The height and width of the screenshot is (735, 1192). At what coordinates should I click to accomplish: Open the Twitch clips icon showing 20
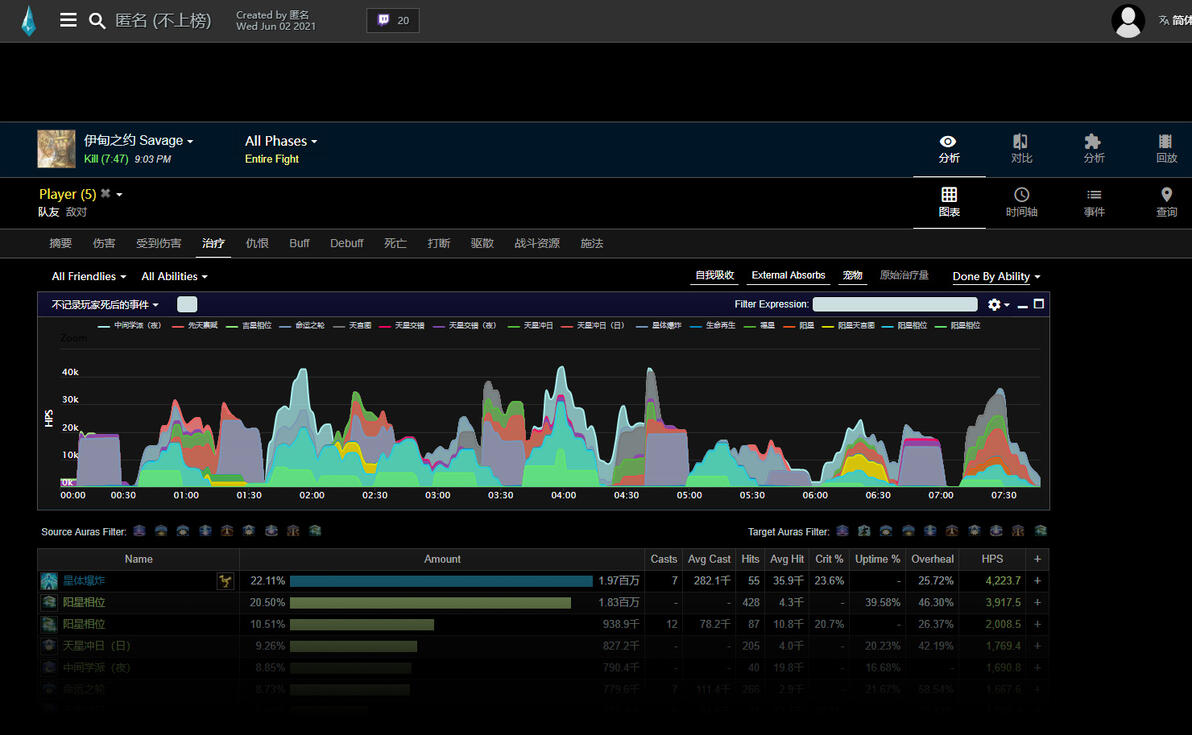coord(393,21)
